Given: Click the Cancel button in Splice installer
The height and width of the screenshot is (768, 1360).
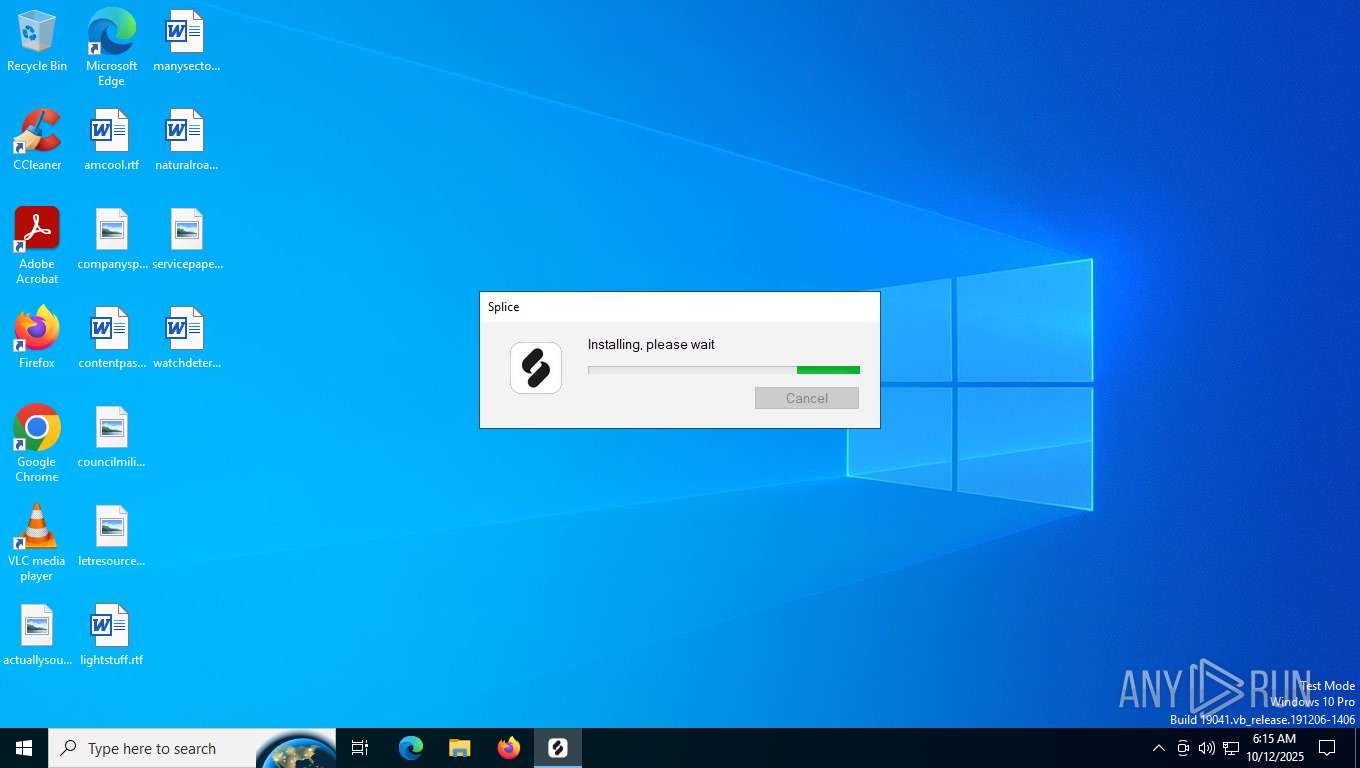Looking at the screenshot, I should [807, 398].
